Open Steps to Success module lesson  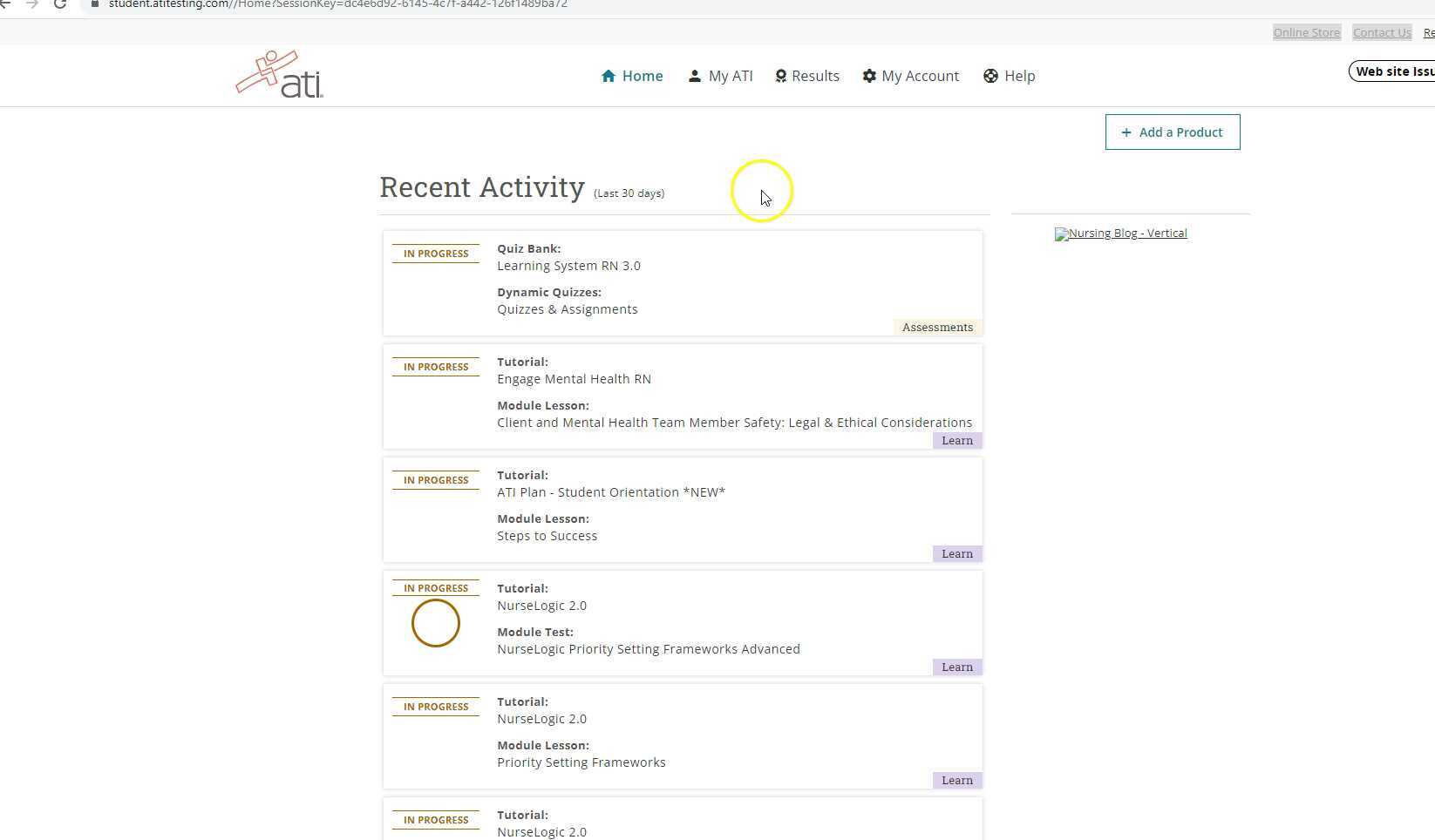tap(547, 536)
